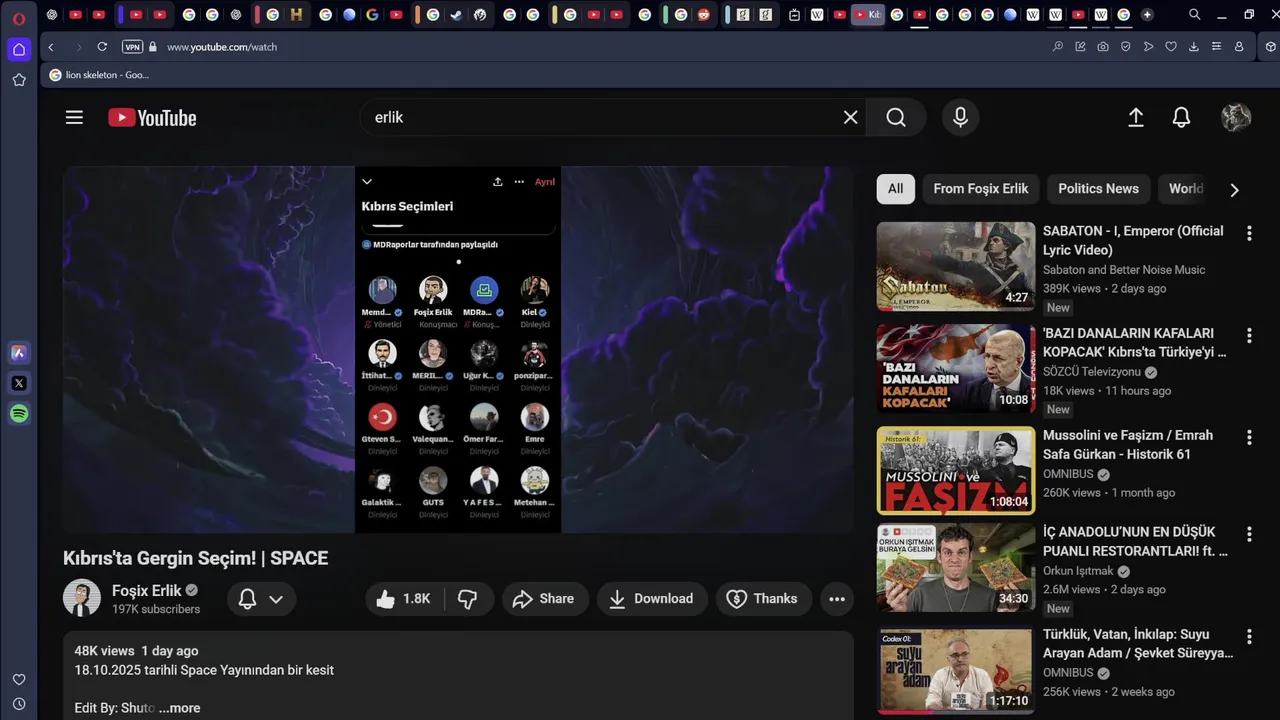Open the Opera sidebar home start page

[x=18, y=49]
